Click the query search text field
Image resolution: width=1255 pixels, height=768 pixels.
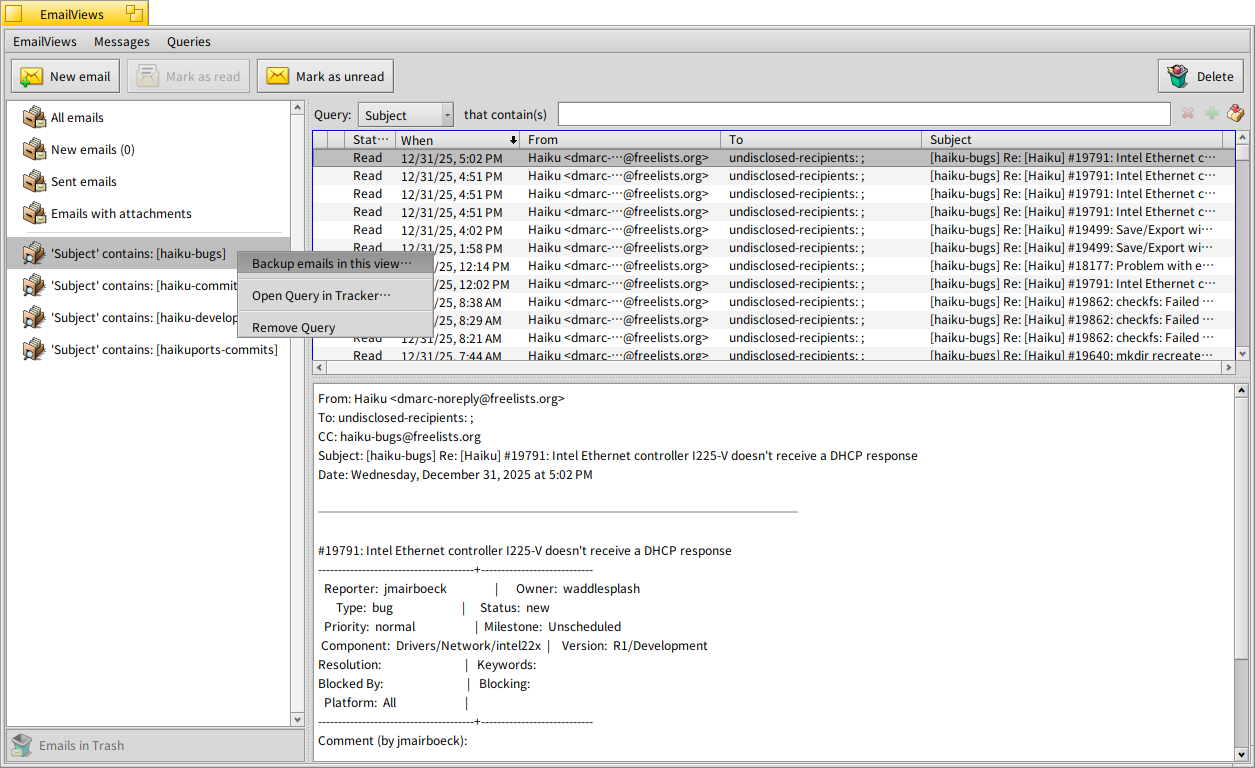click(x=863, y=115)
